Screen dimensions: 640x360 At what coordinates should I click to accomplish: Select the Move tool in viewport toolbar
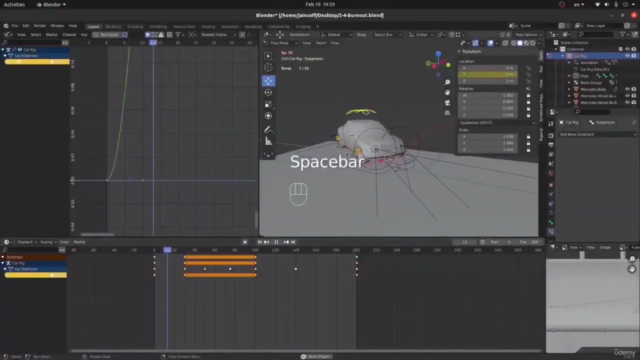point(268,80)
